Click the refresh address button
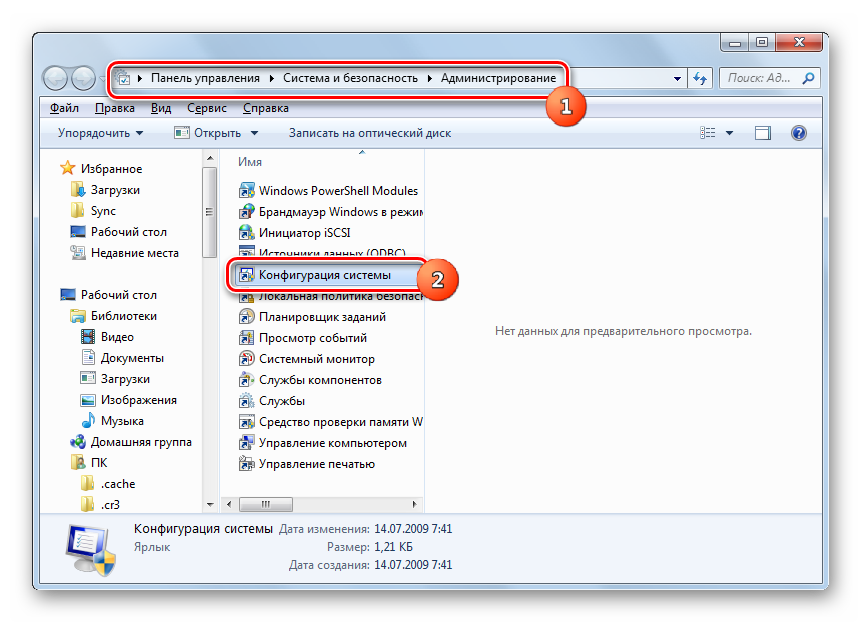The height and width of the screenshot is (623, 862). [699, 78]
